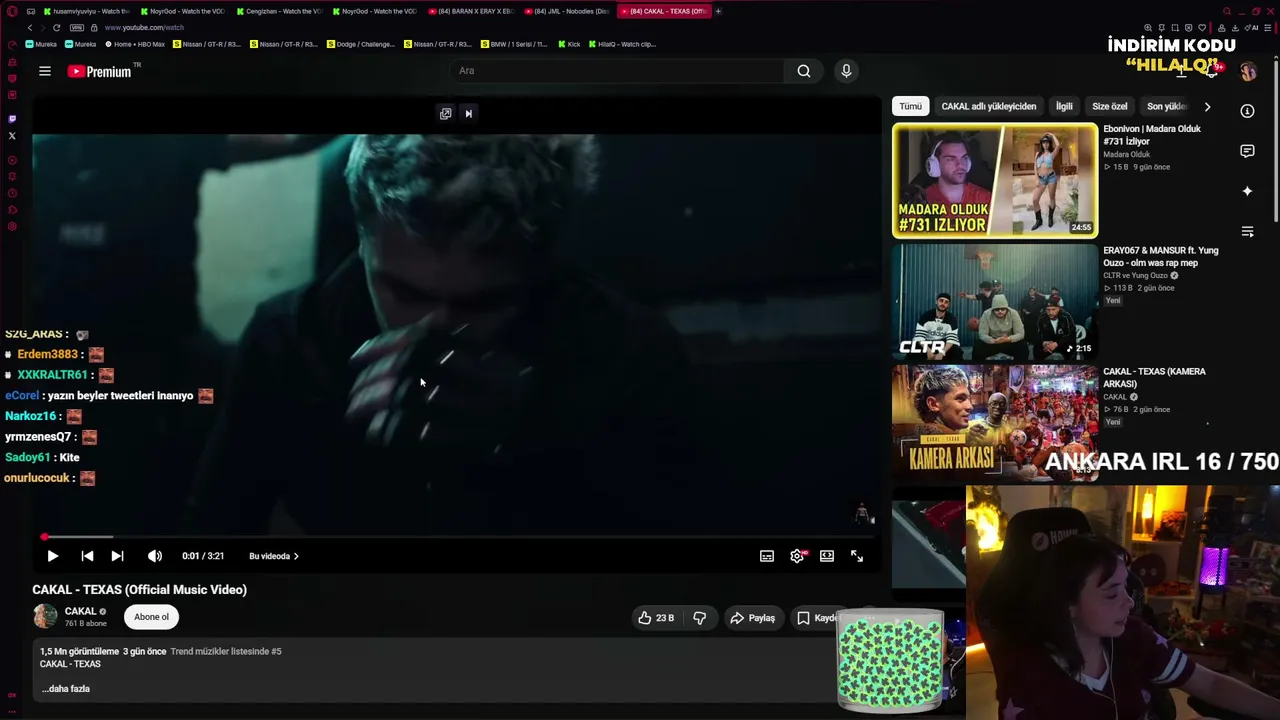1280x720 pixels.
Task: Enter fullscreen mode in the player
Action: (857, 556)
